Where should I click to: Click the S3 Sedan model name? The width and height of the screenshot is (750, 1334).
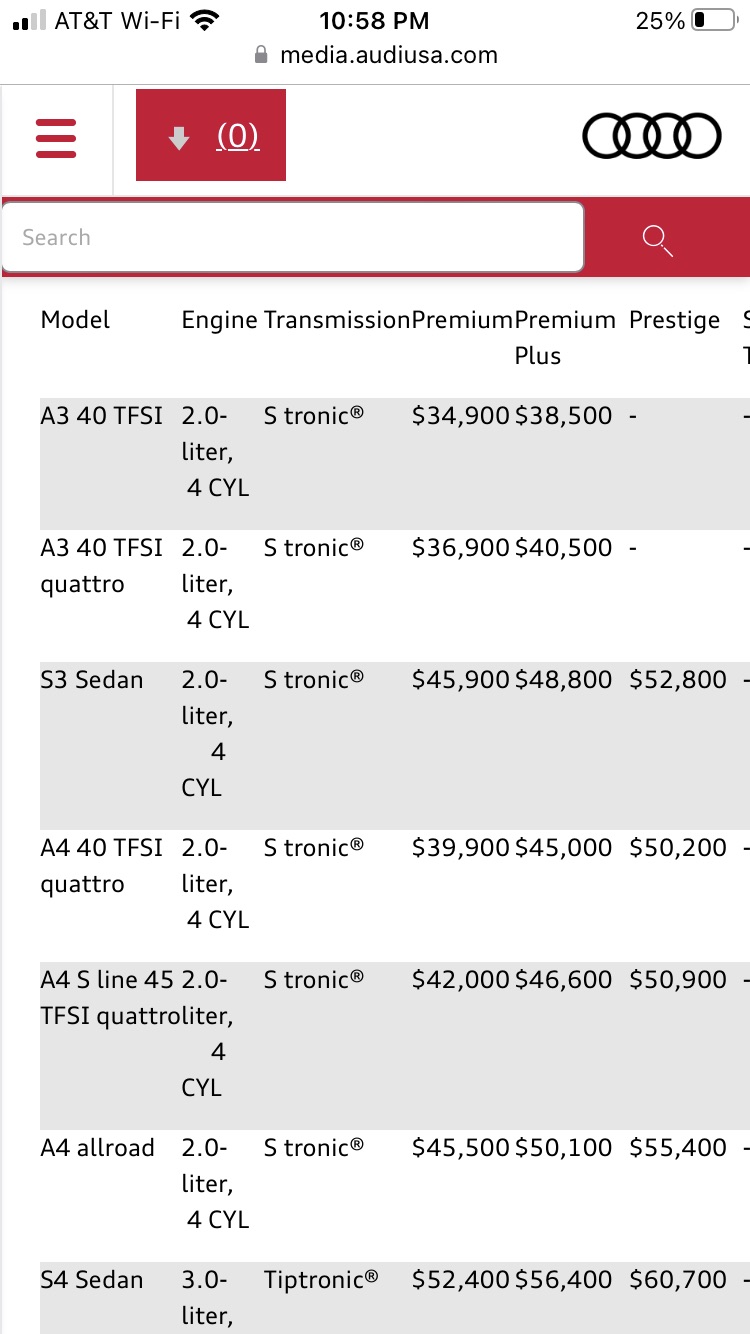[92, 680]
